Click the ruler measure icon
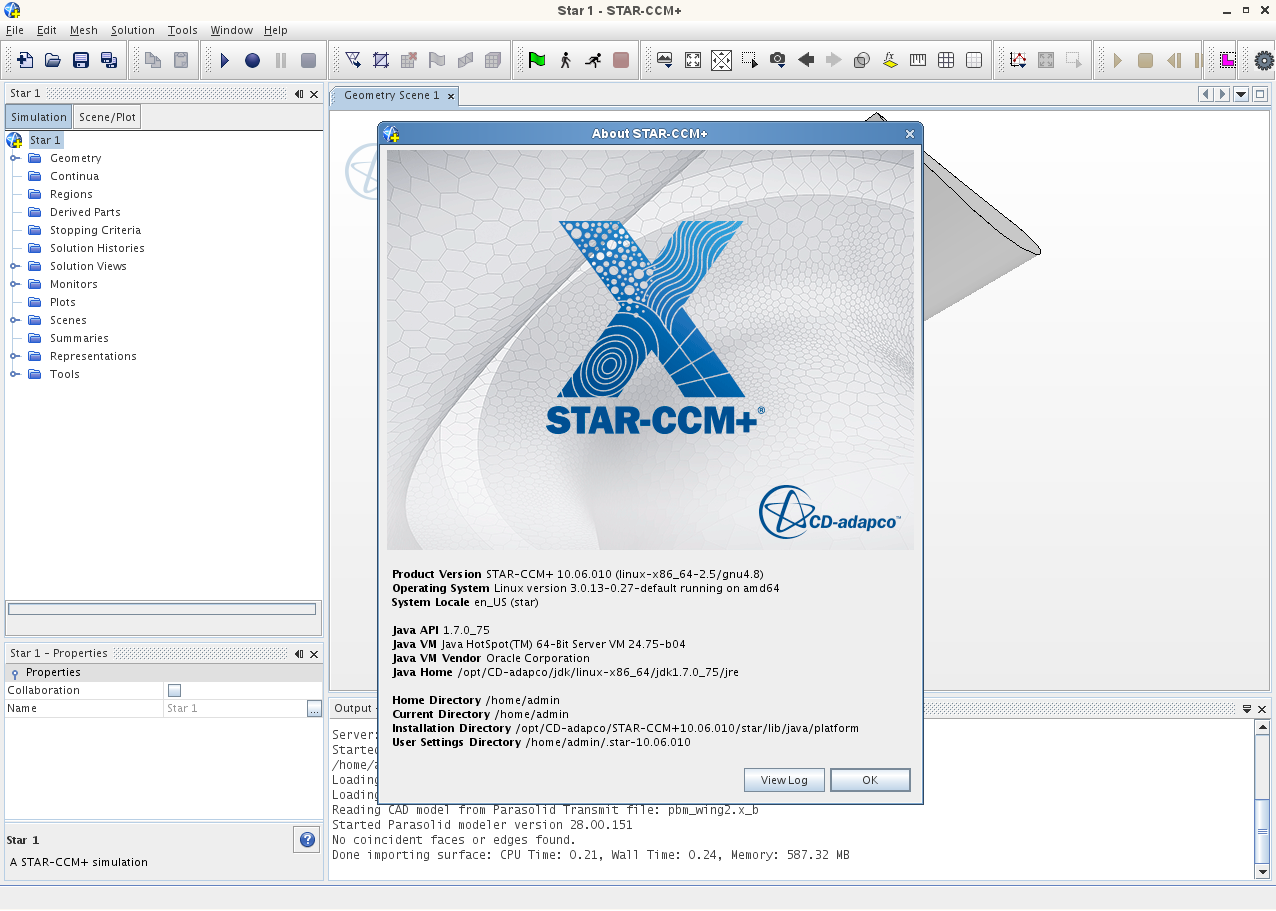This screenshot has width=1276, height=911. pos(918,60)
